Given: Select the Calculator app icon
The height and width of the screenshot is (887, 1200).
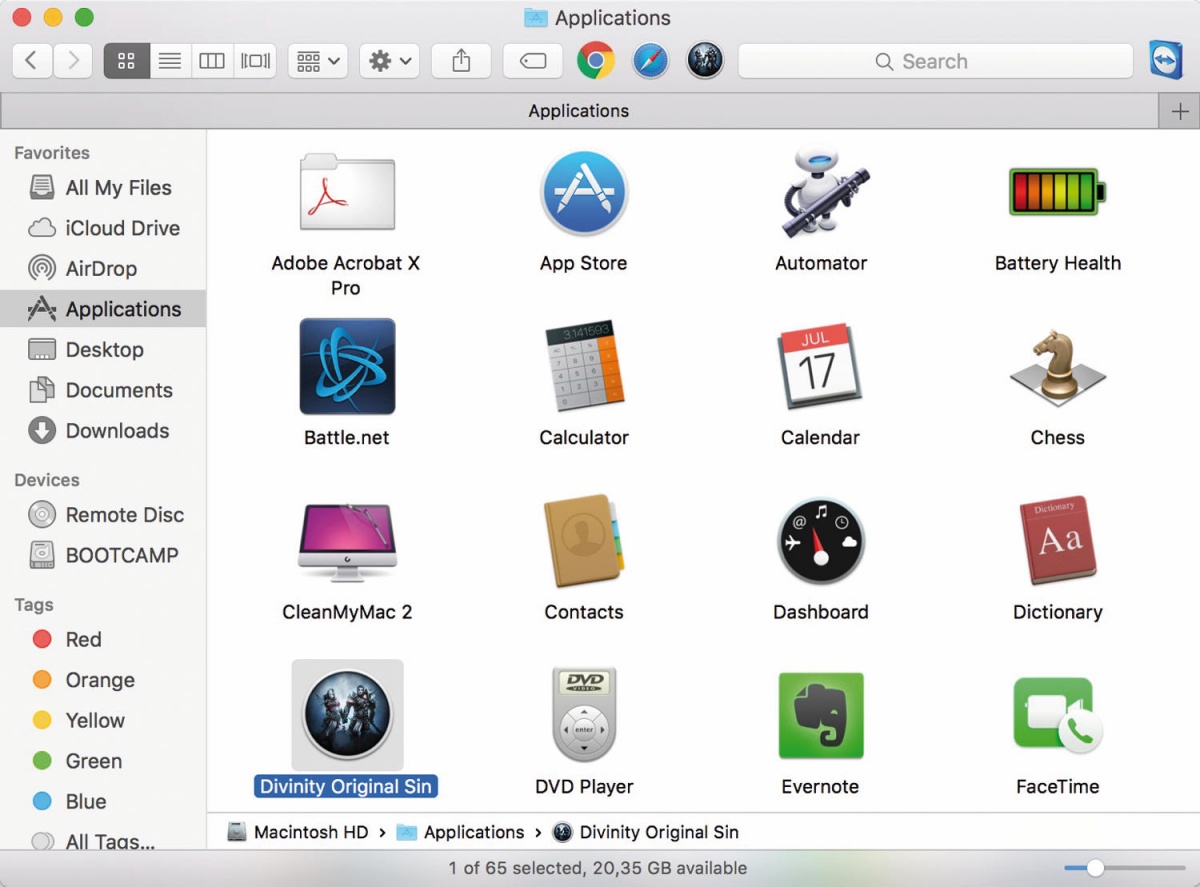Looking at the screenshot, I should 584,366.
